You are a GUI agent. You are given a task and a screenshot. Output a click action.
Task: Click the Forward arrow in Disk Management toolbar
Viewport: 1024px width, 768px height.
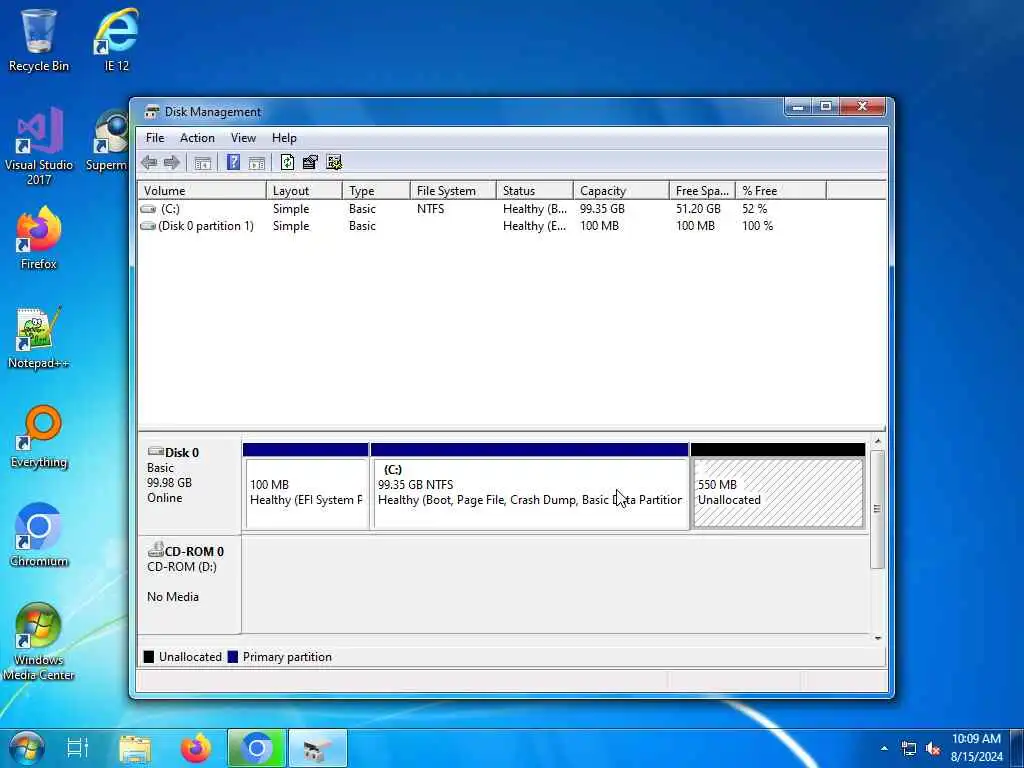click(172, 163)
